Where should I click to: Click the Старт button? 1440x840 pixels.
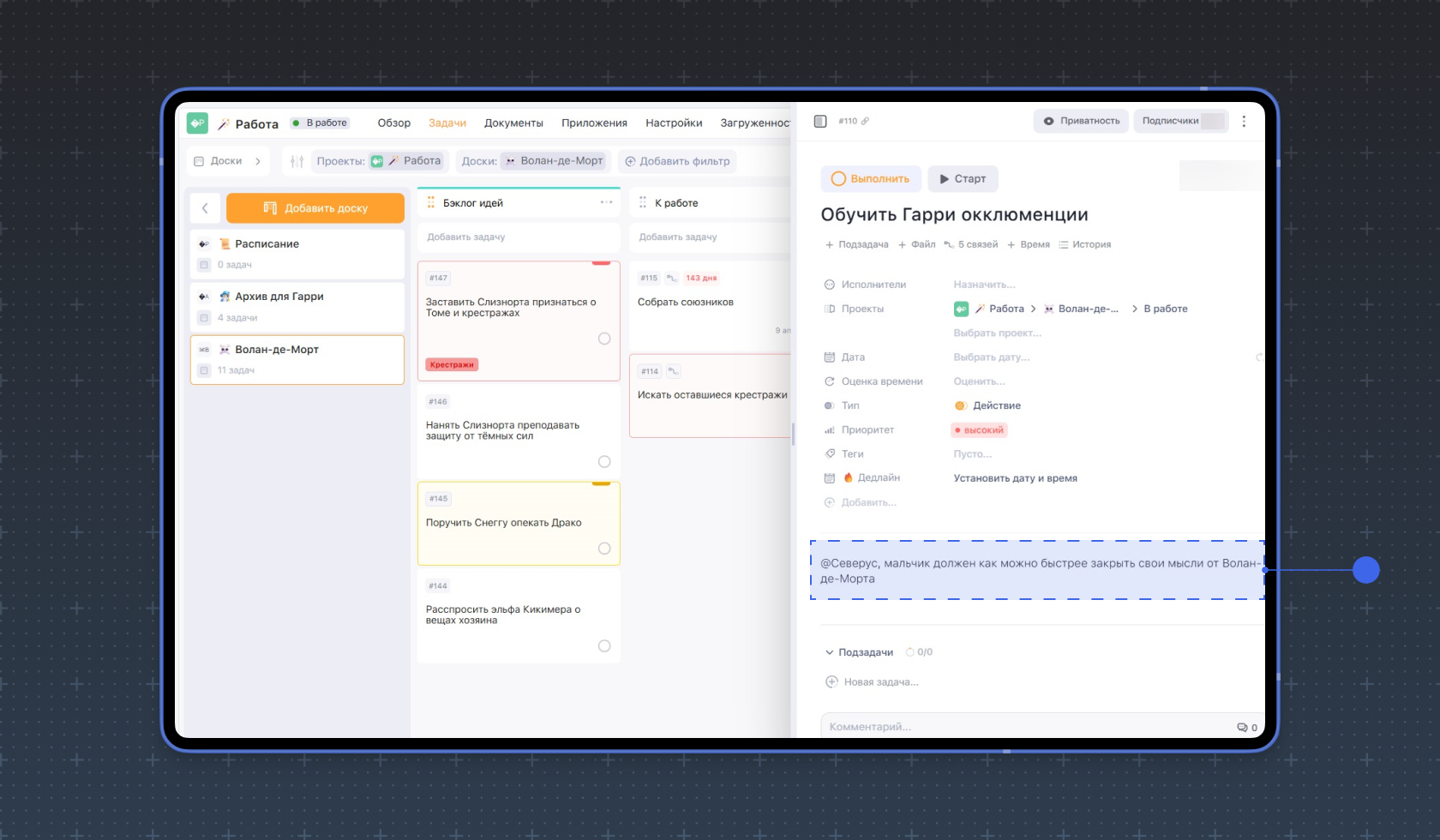963,179
